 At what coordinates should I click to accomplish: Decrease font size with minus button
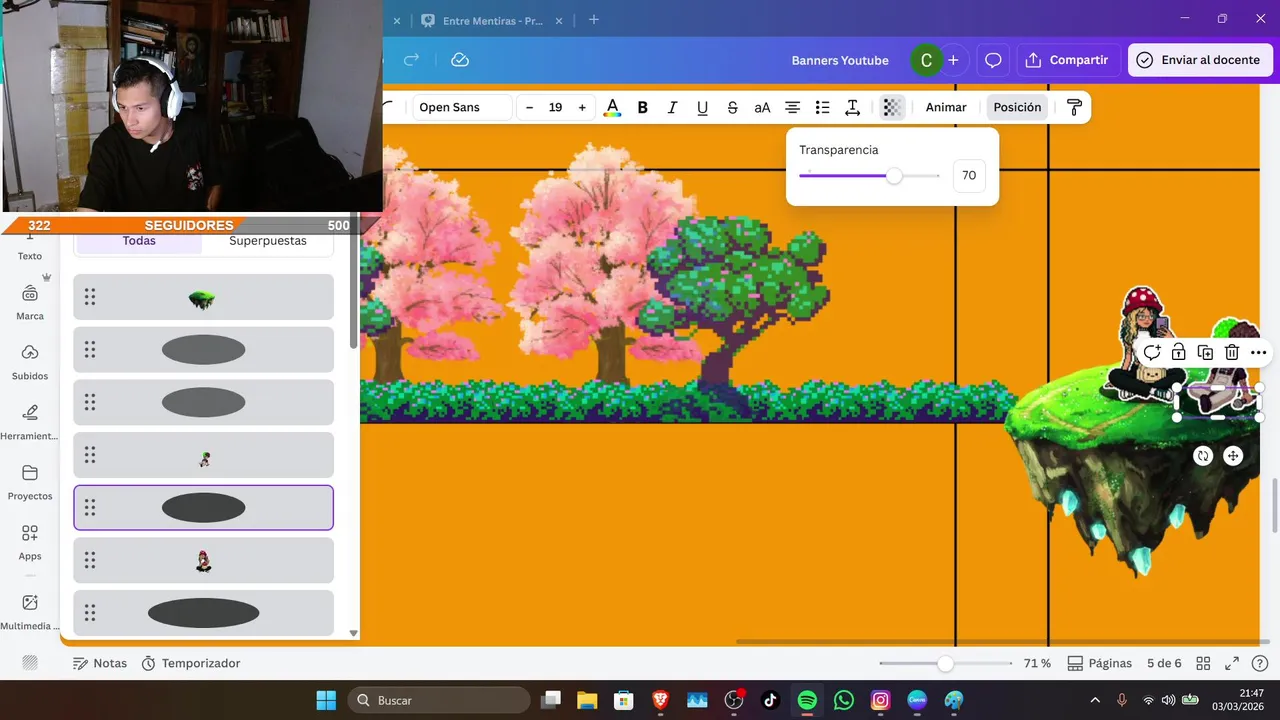pos(529,107)
